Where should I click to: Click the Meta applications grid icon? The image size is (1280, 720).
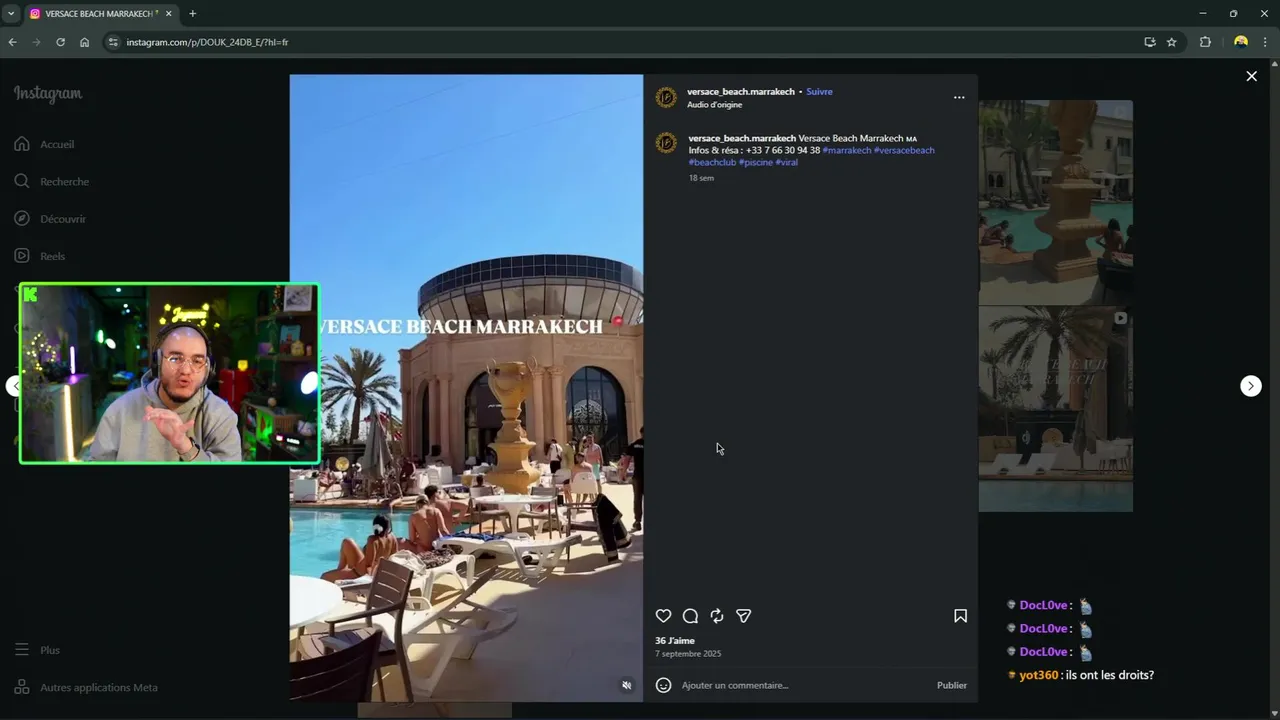tap(22, 687)
